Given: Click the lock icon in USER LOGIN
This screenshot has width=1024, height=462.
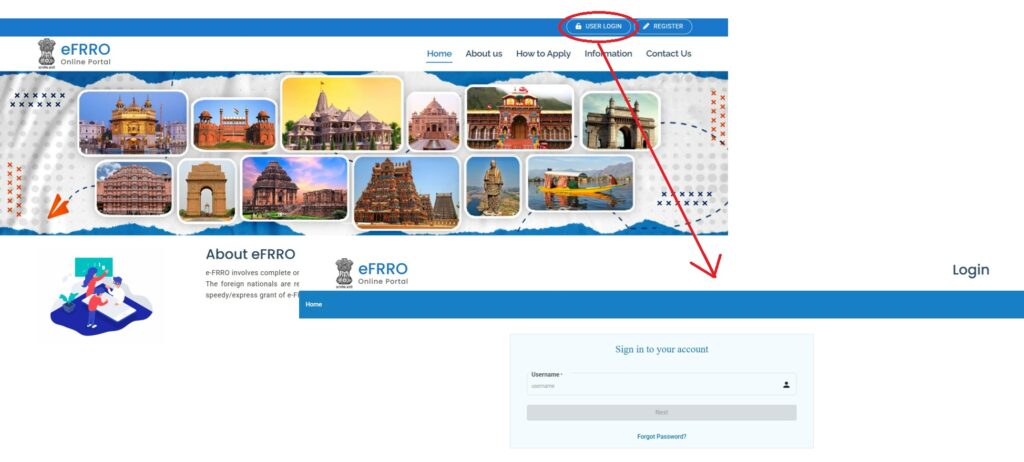Looking at the screenshot, I should [579, 27].
